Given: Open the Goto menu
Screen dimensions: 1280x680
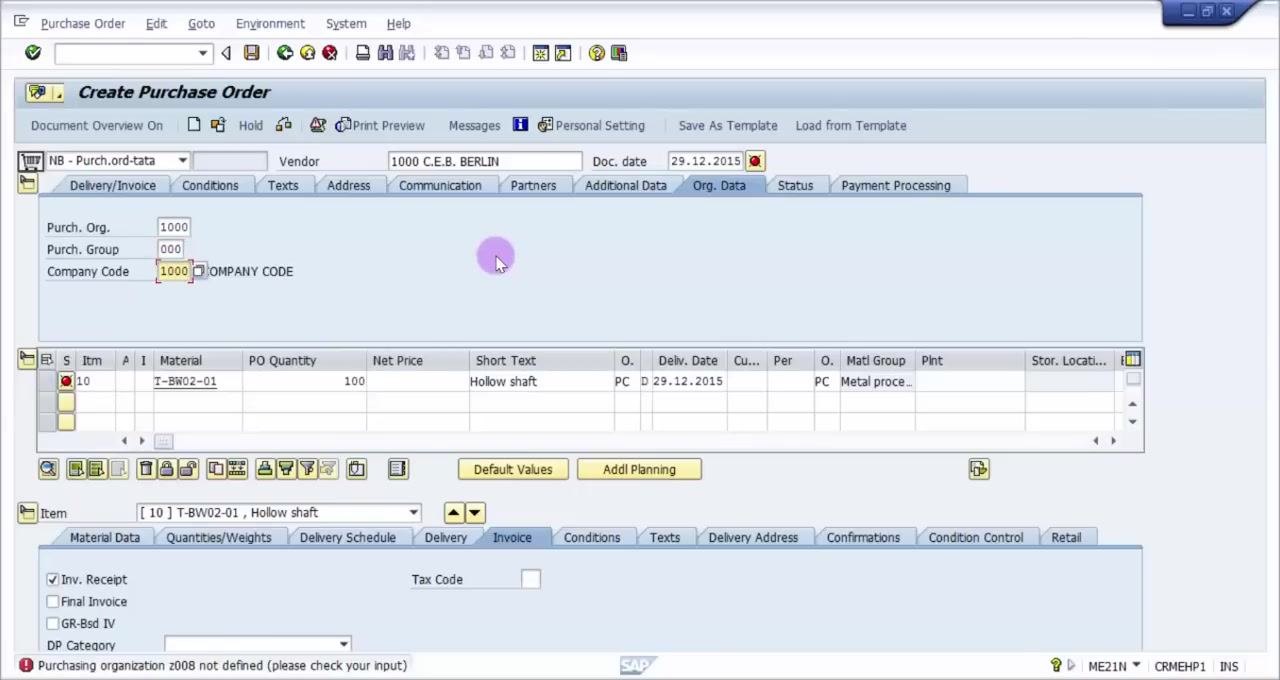Looking at the screenshot, I should (201, 23).
